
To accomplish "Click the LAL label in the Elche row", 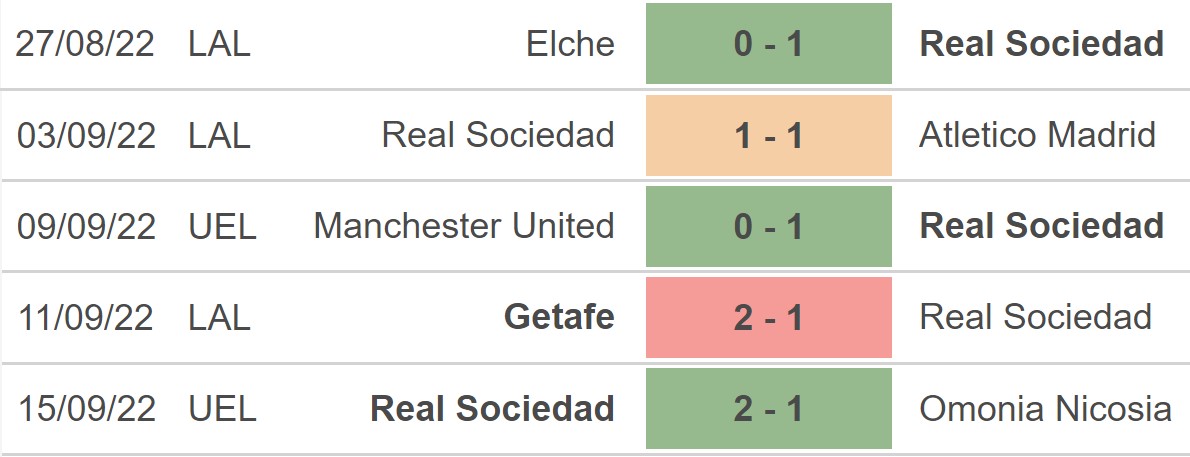I will coord(219,44).
